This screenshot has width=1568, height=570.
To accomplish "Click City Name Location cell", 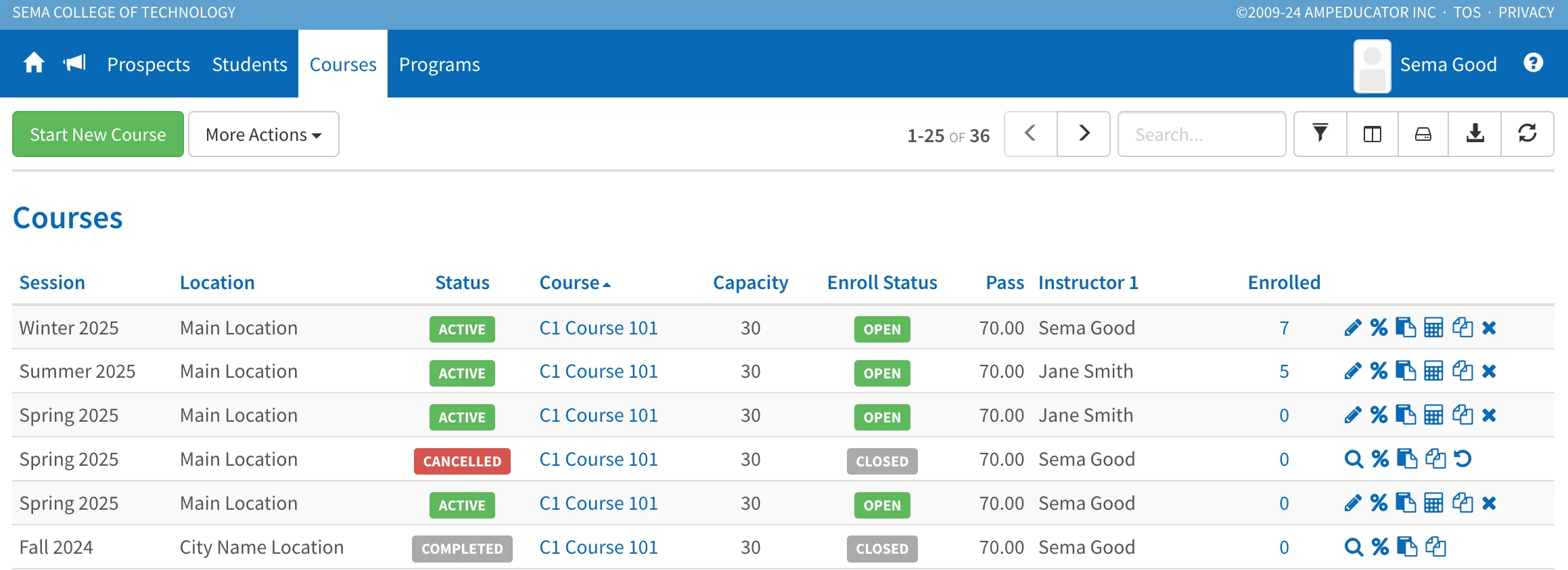I will coord(262,547).
